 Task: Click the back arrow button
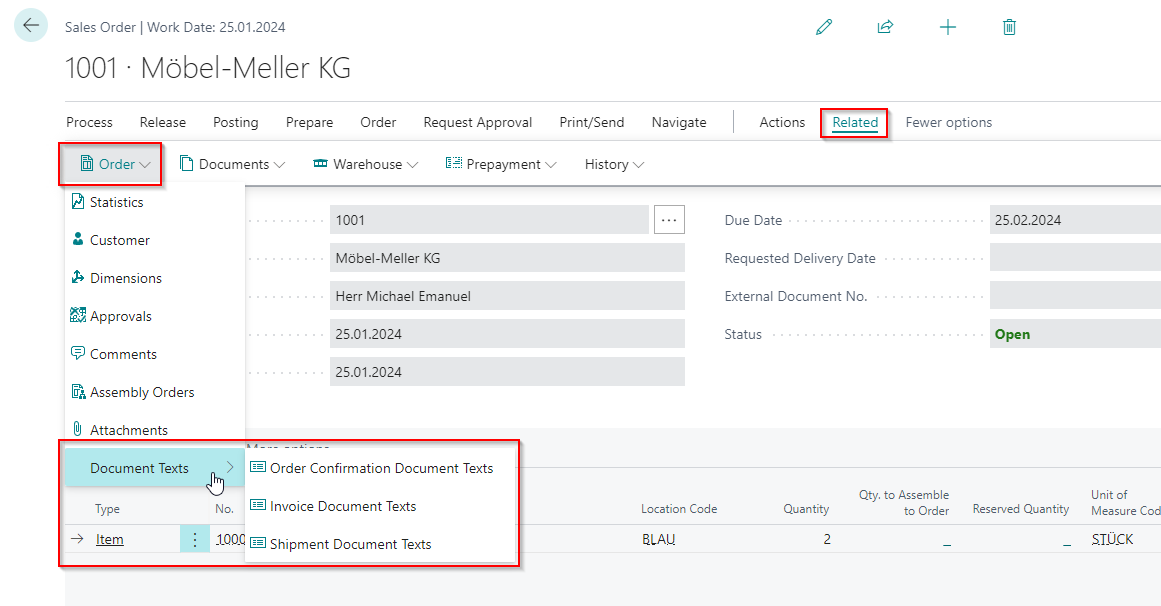tap(31, 26)
